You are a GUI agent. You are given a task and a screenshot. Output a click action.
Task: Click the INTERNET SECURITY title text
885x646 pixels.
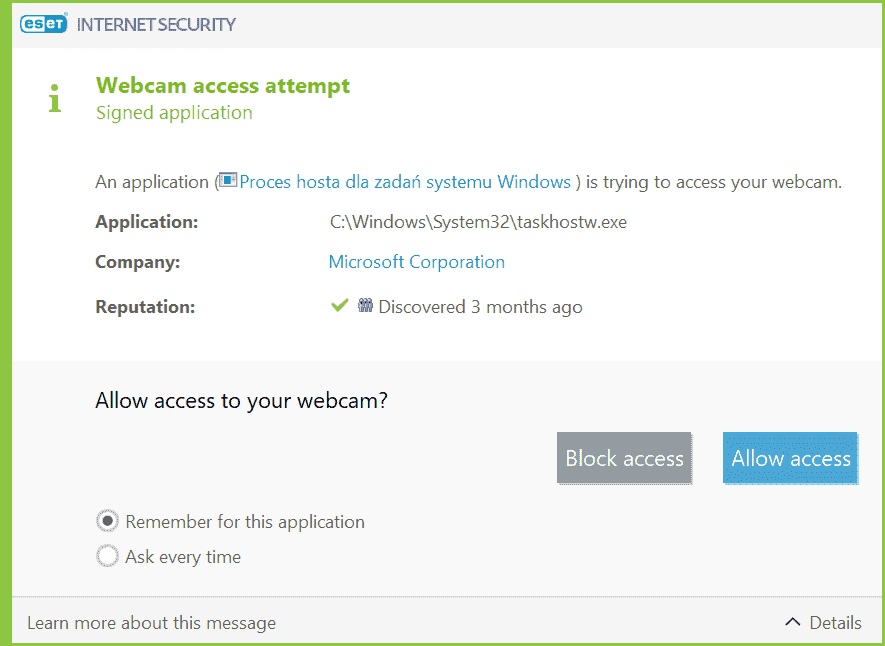click(x=156, y=24)
